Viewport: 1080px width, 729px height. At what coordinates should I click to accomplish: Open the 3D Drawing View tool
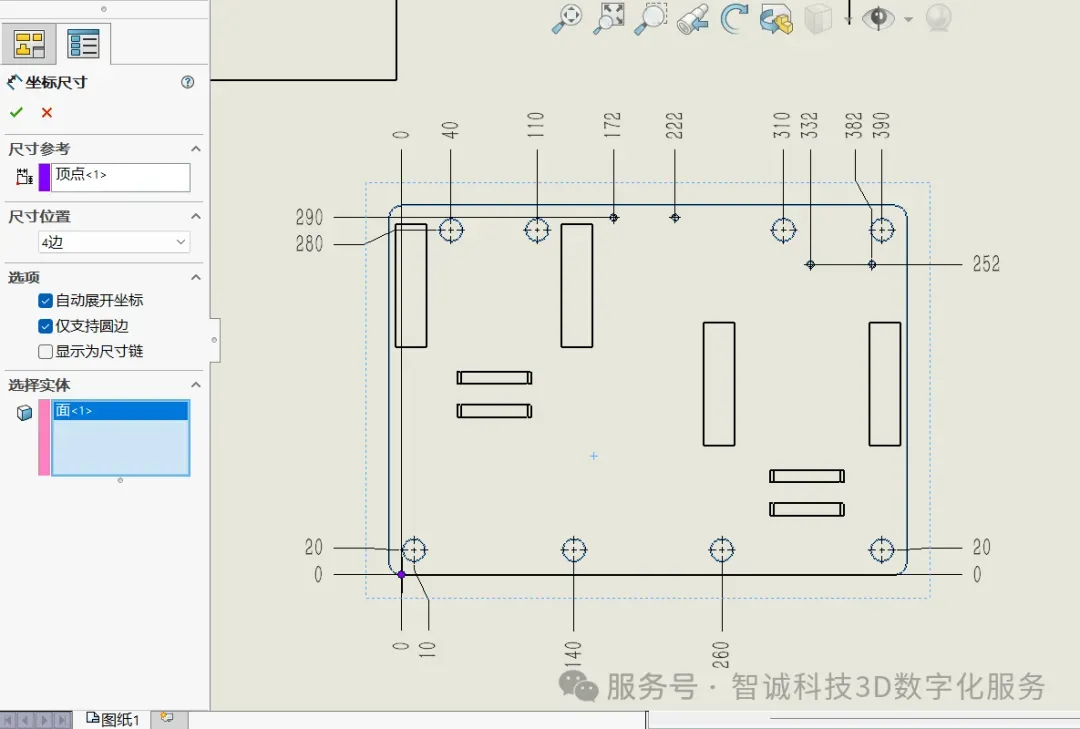pos(776,19)
